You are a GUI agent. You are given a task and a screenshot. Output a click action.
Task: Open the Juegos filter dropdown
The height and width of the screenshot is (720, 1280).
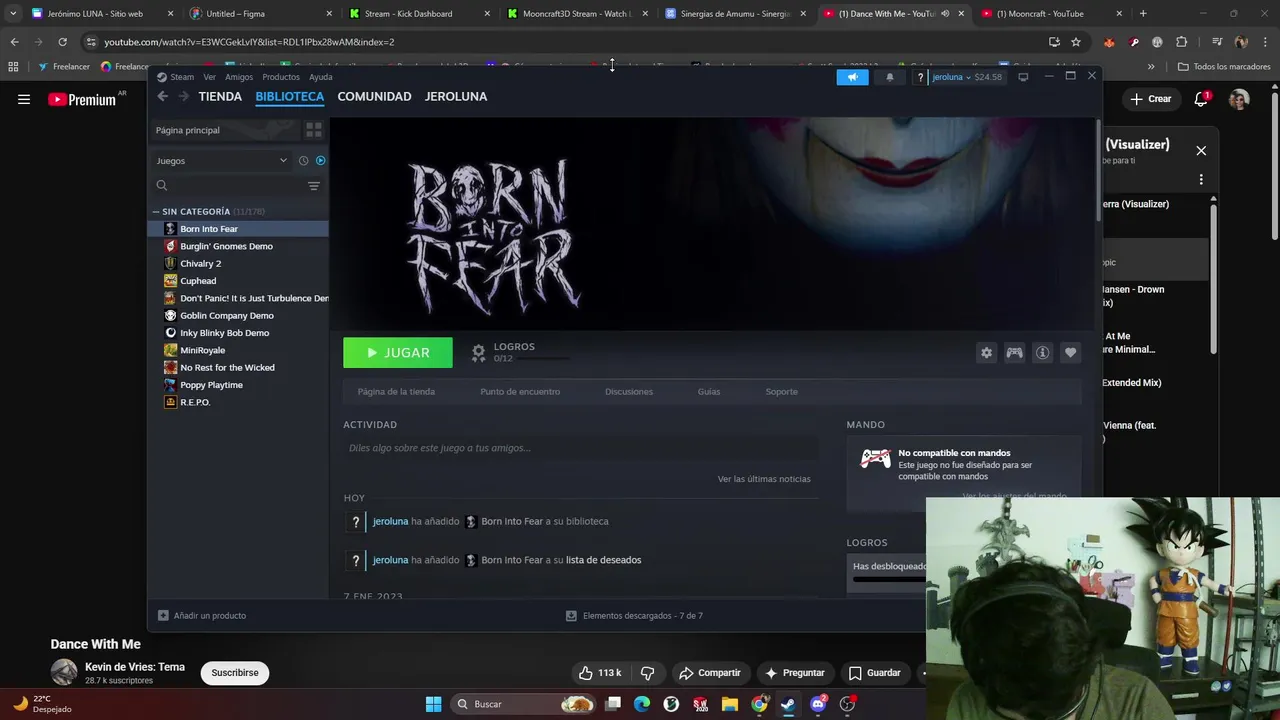pos(221,161)
